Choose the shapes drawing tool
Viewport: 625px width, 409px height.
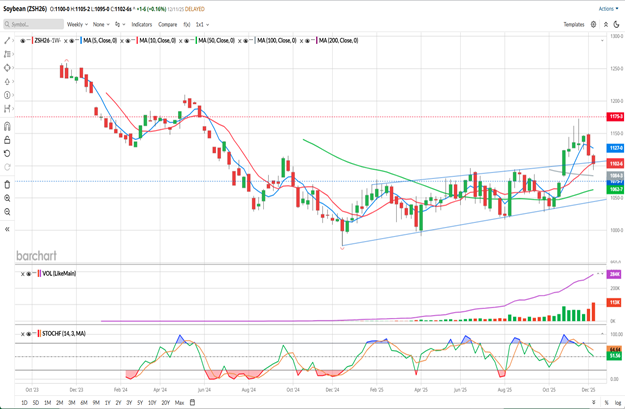[7, 68]
